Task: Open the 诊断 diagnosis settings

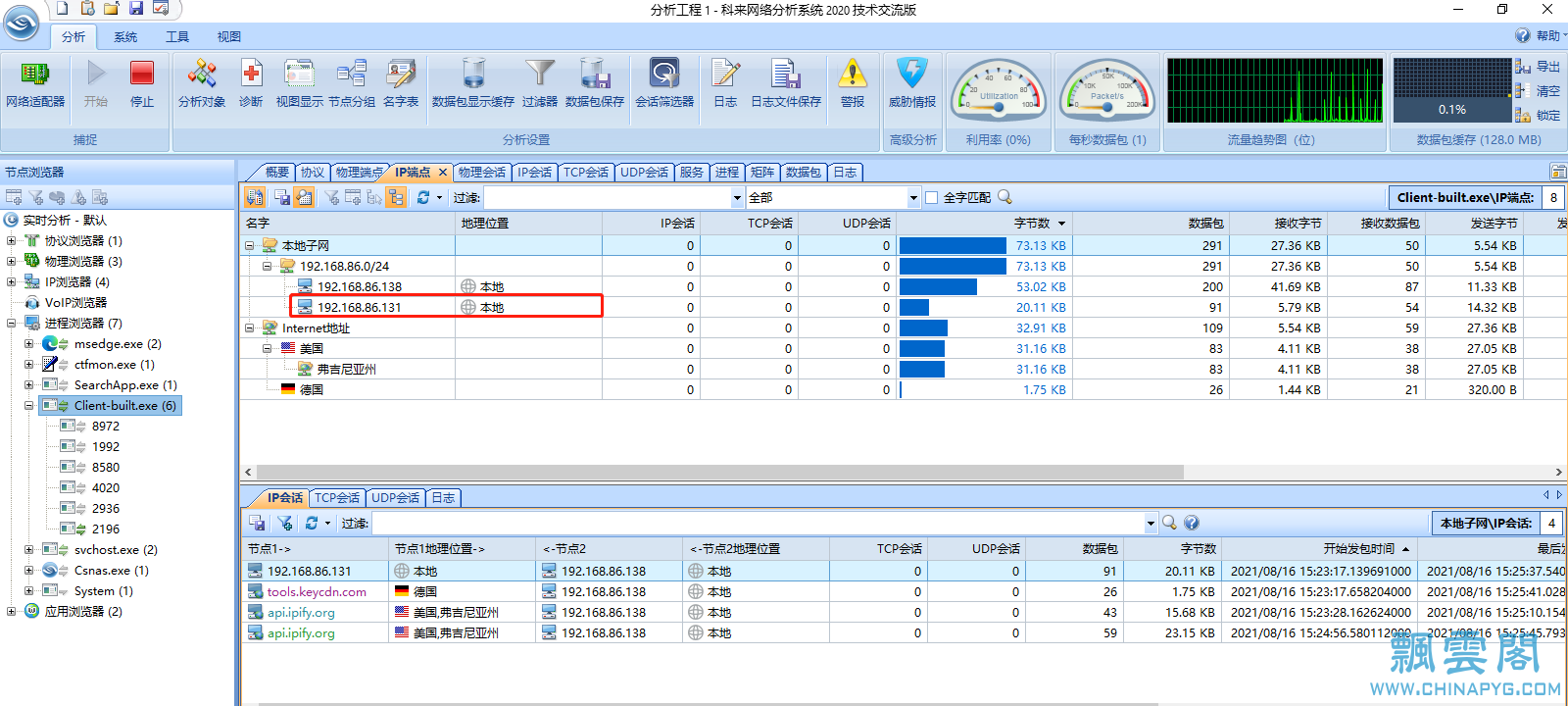Action: click(x=251, y=84)
